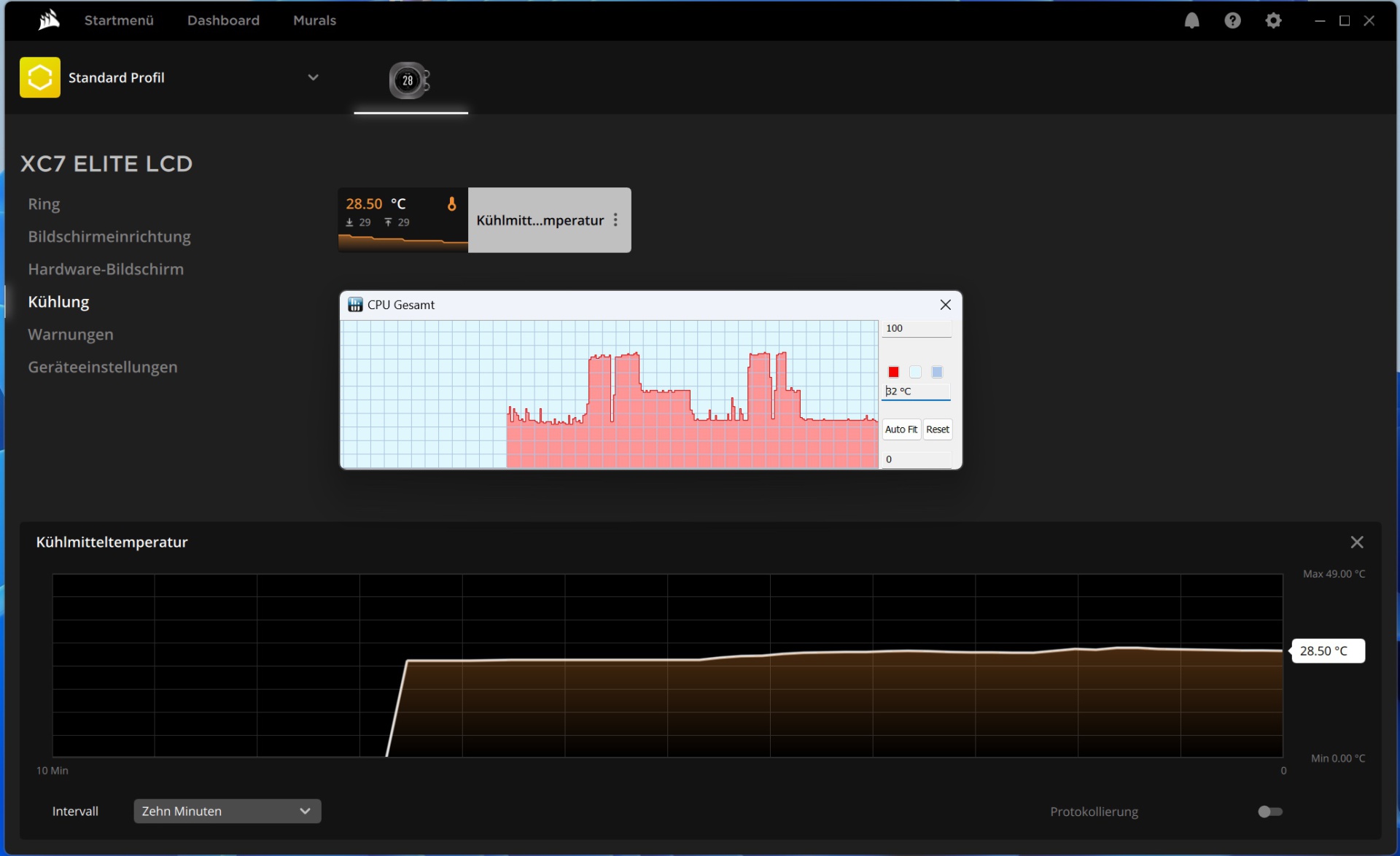Open the Intervall Zehn Minuten dropdown
Image resolution: width=1400 pixels, height=856 pixels.
tap(227, 811)
